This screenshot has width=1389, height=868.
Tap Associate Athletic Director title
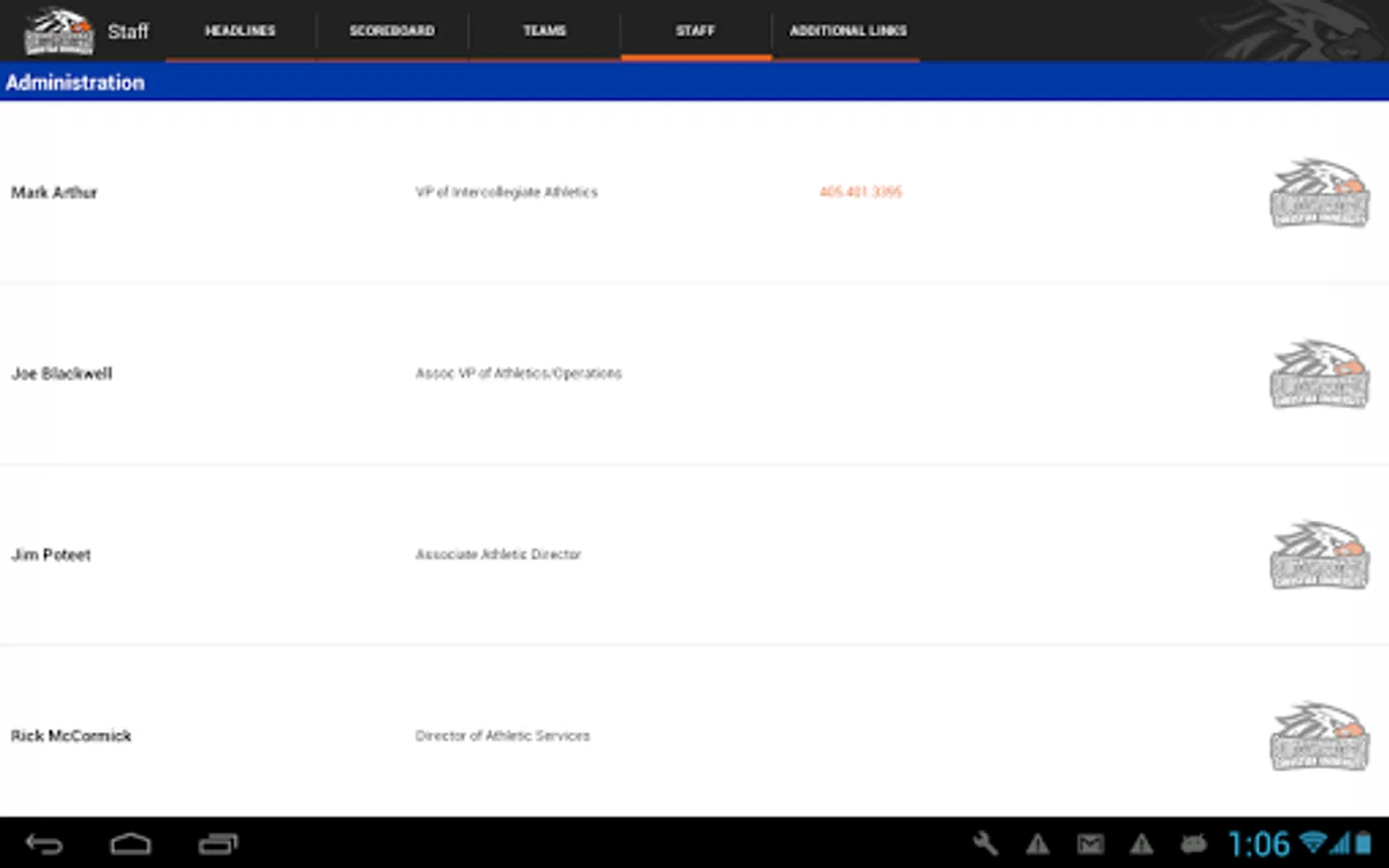click(498, 555)
